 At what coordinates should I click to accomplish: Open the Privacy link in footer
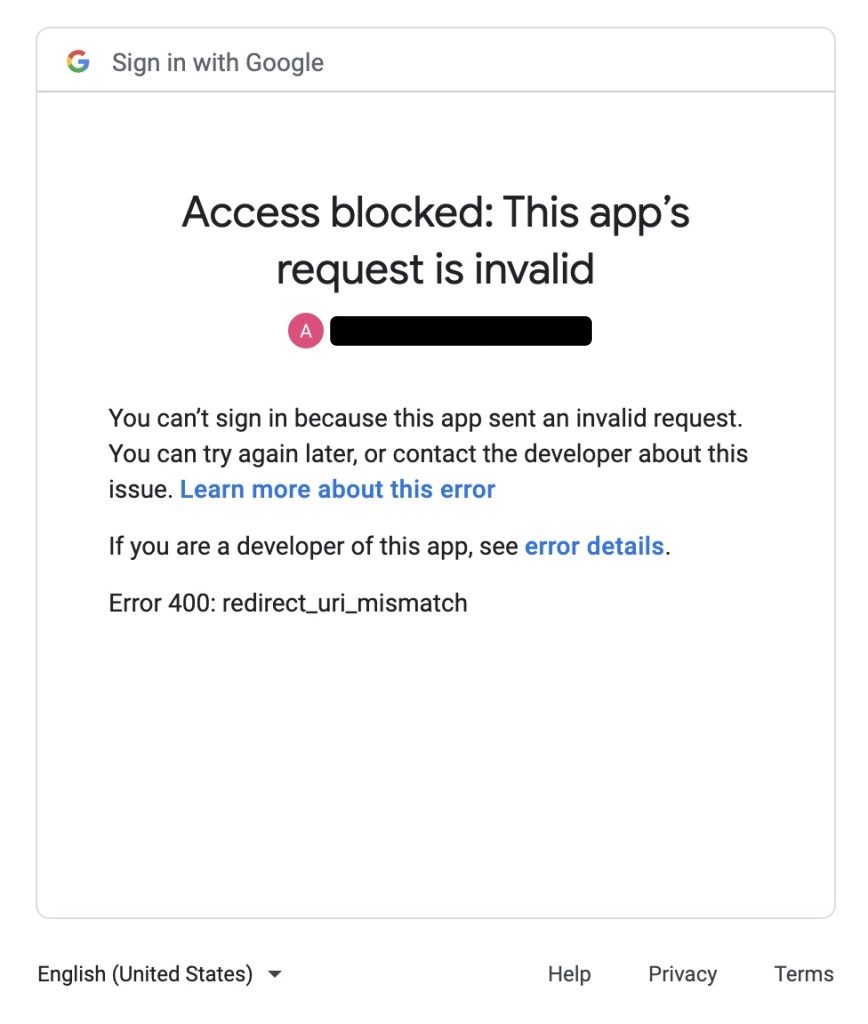click(682, 974)
